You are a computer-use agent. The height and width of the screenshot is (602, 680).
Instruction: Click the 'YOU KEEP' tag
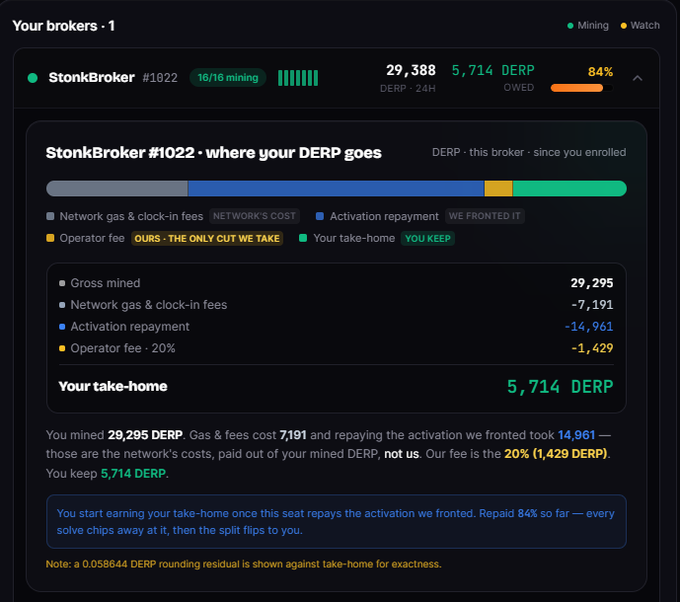coord(428,239)
